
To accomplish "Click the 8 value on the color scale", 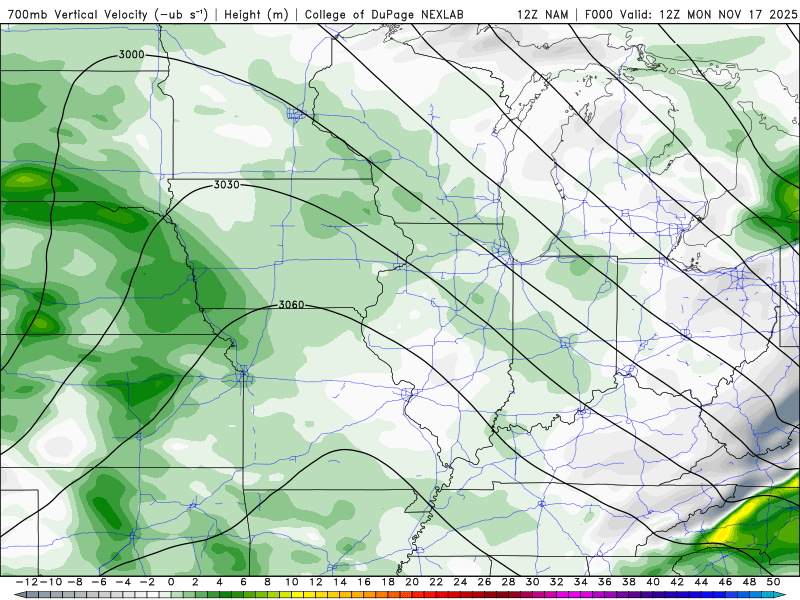I will tap(267, 582).
